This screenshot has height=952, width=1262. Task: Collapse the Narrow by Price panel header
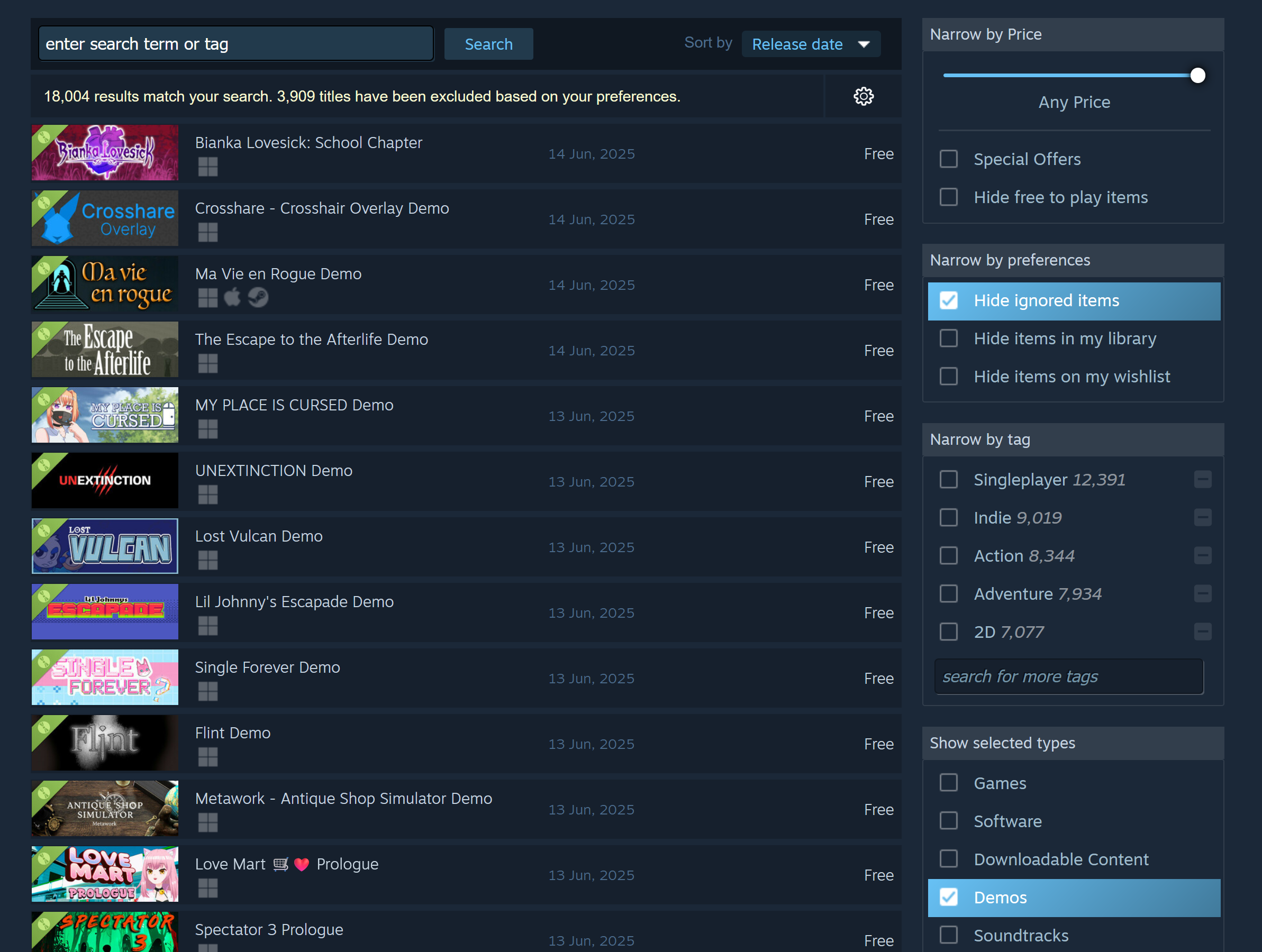tap(1073, 34)
